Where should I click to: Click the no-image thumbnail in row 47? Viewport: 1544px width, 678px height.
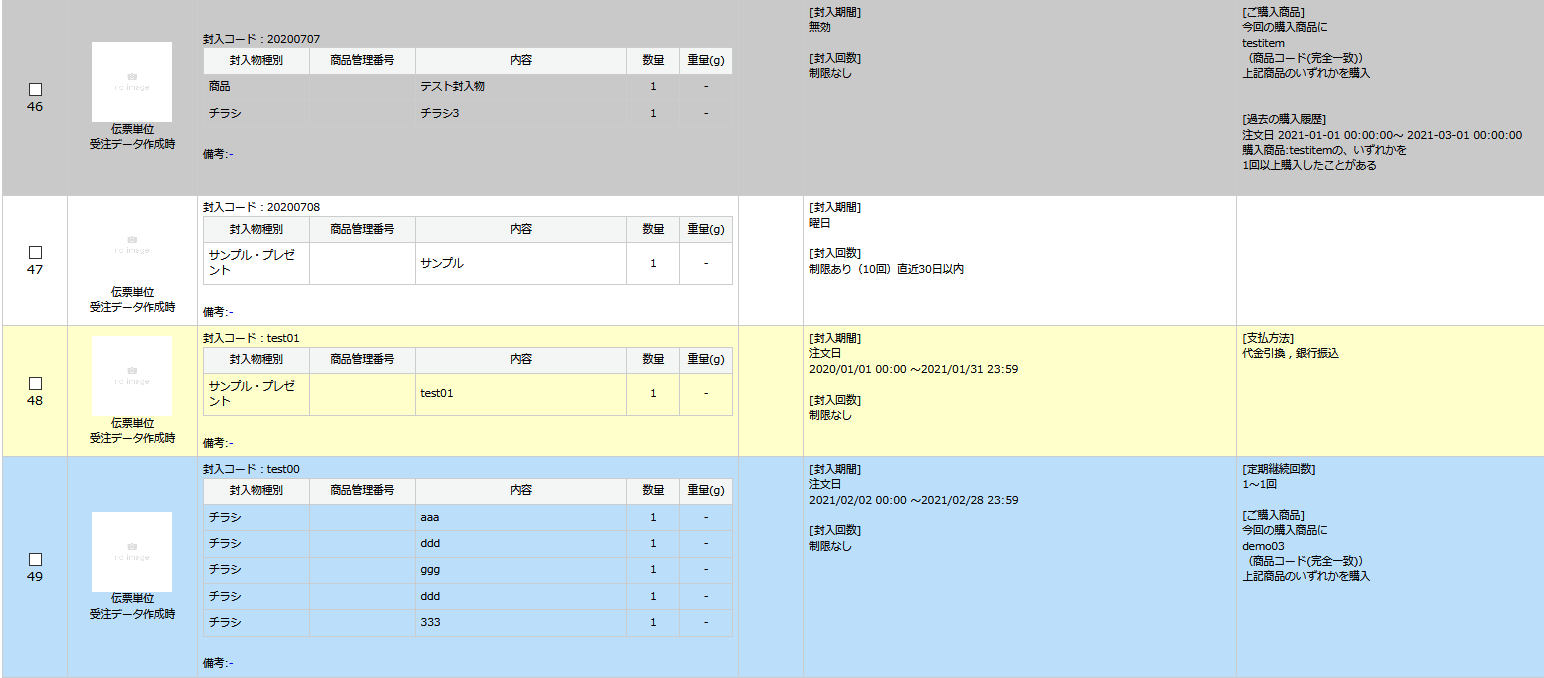pyautogui.click(x=132, y=243)
